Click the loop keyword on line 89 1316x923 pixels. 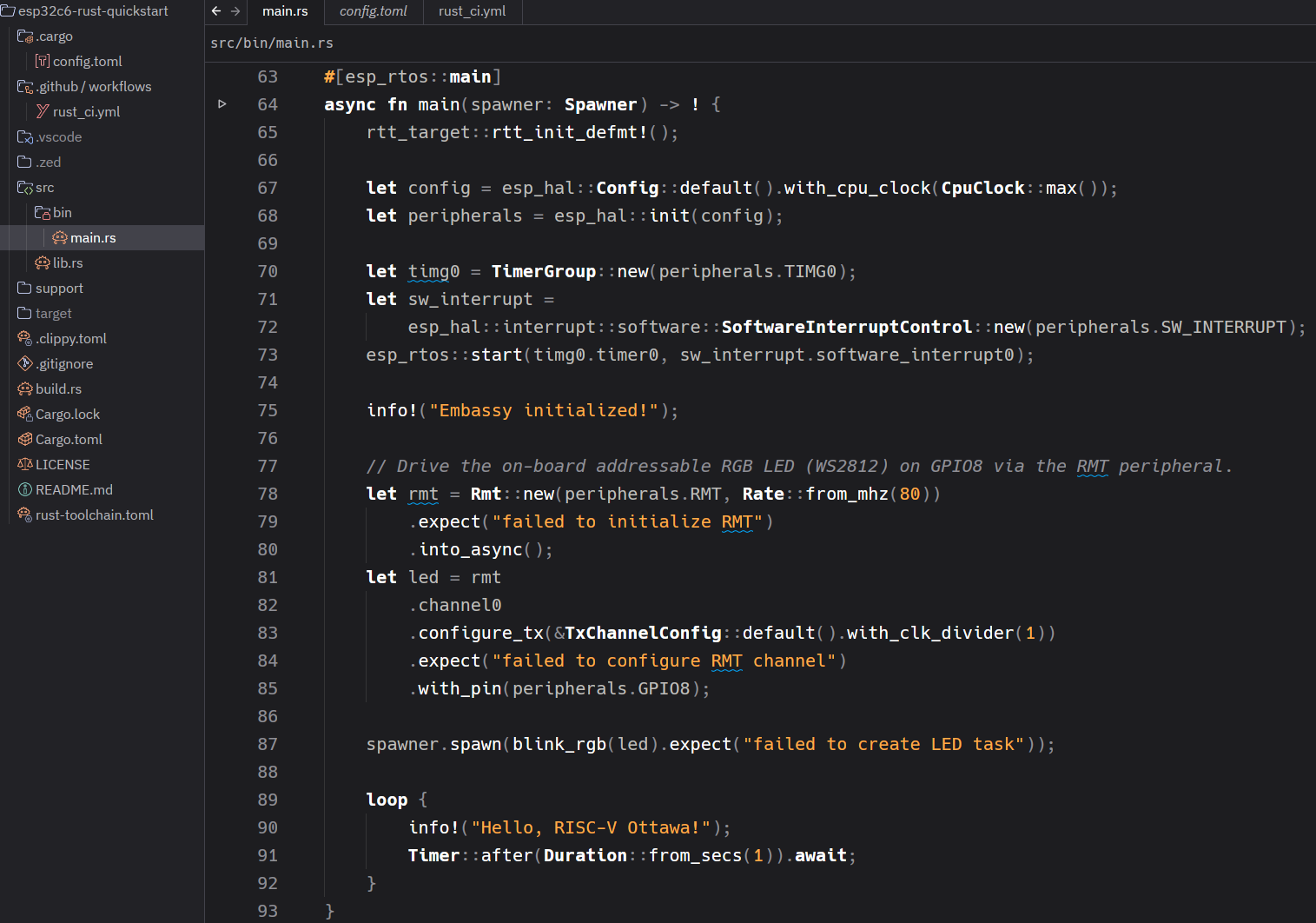pyautogui.click(x=387, y=800)
